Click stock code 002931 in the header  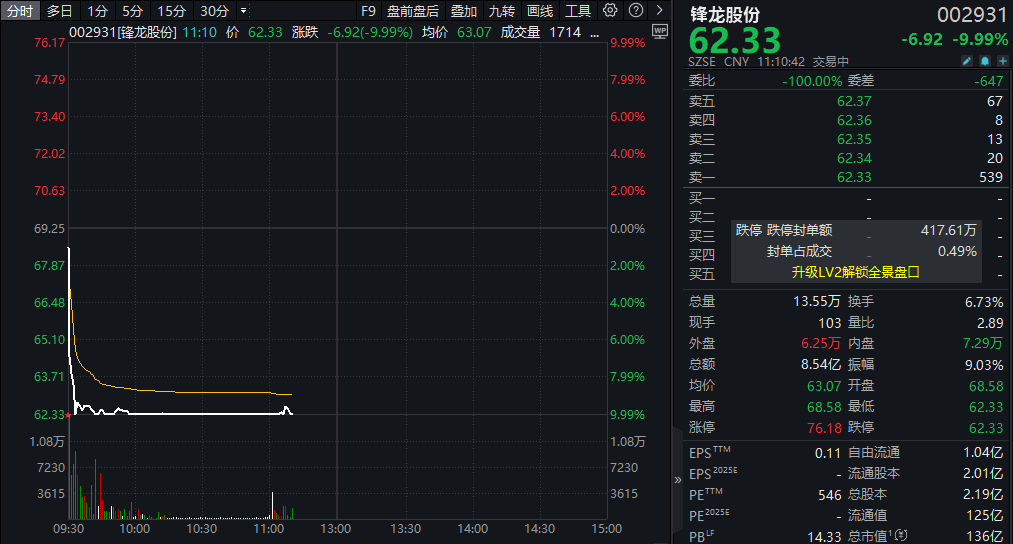click(971, 15)
